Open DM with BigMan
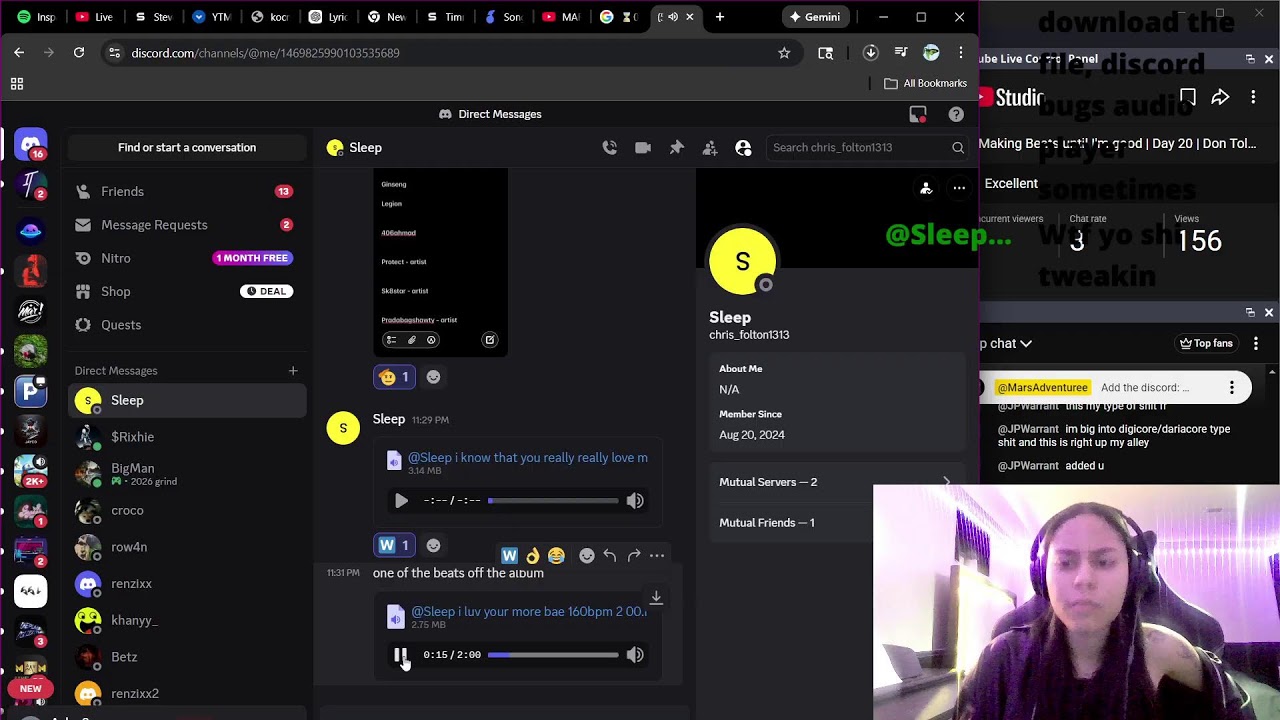Screen dimensions: 1280x720 point(187,474)
